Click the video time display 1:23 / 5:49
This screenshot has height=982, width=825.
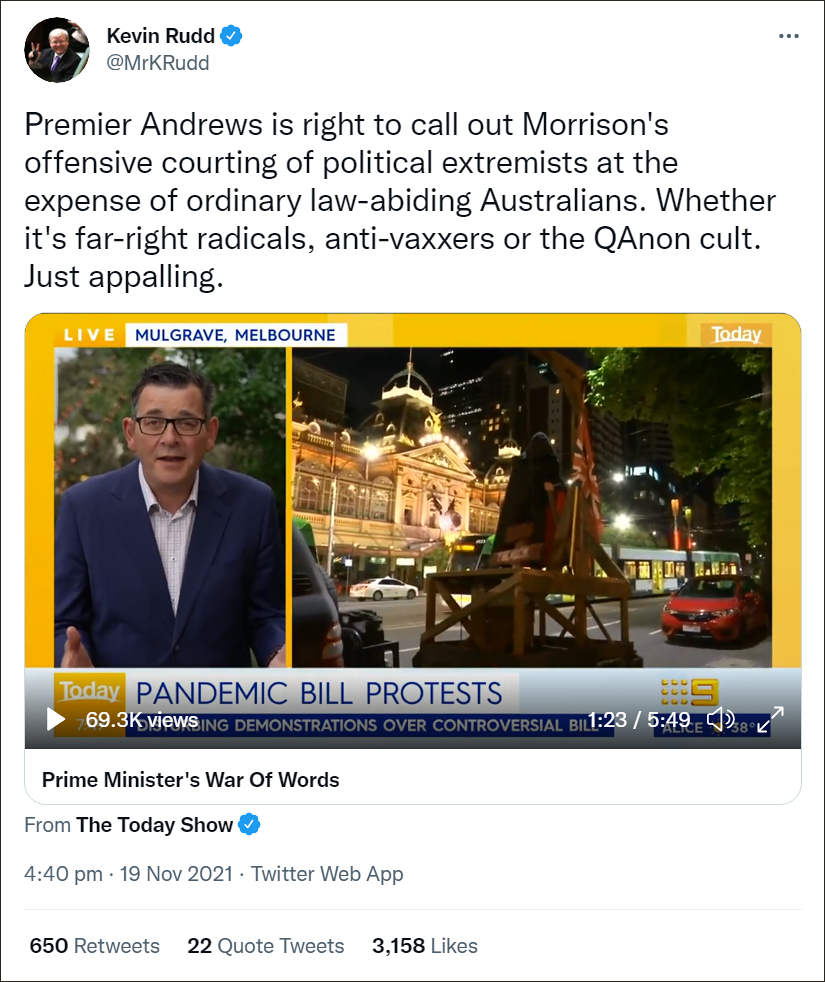click(x=638, y=720)
